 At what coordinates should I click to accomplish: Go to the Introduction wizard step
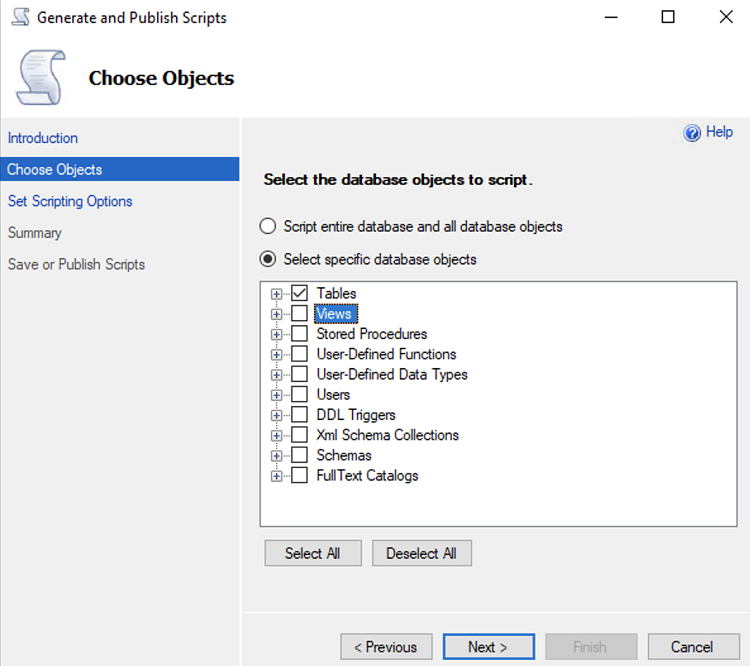[x=43, y=138]
